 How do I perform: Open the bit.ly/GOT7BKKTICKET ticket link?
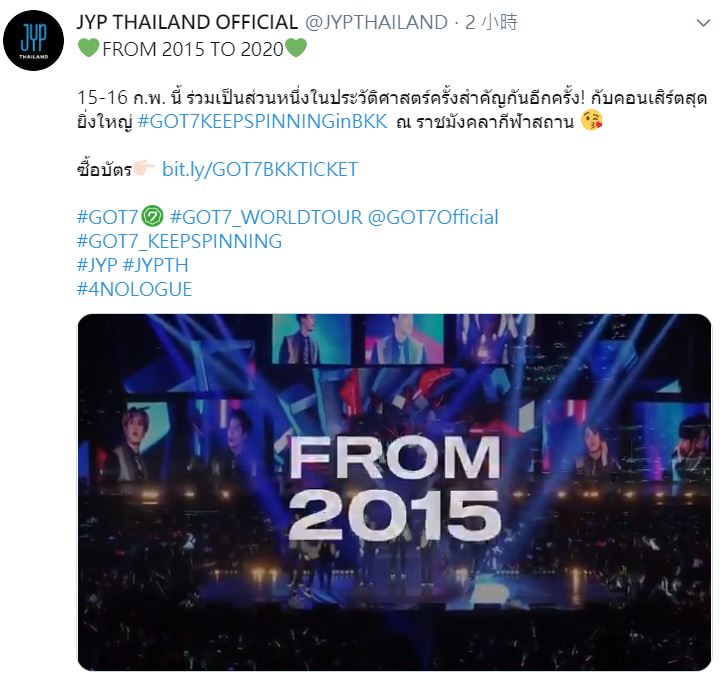(x=260, y=169)
